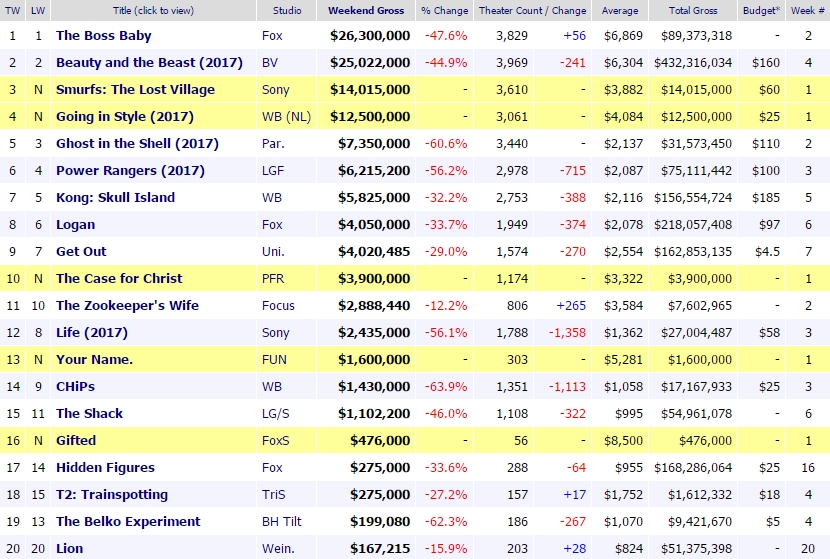Screen dimensions: 830x559
Task: Select $5,281 average for Your Name.
Action: coord(623,359)
